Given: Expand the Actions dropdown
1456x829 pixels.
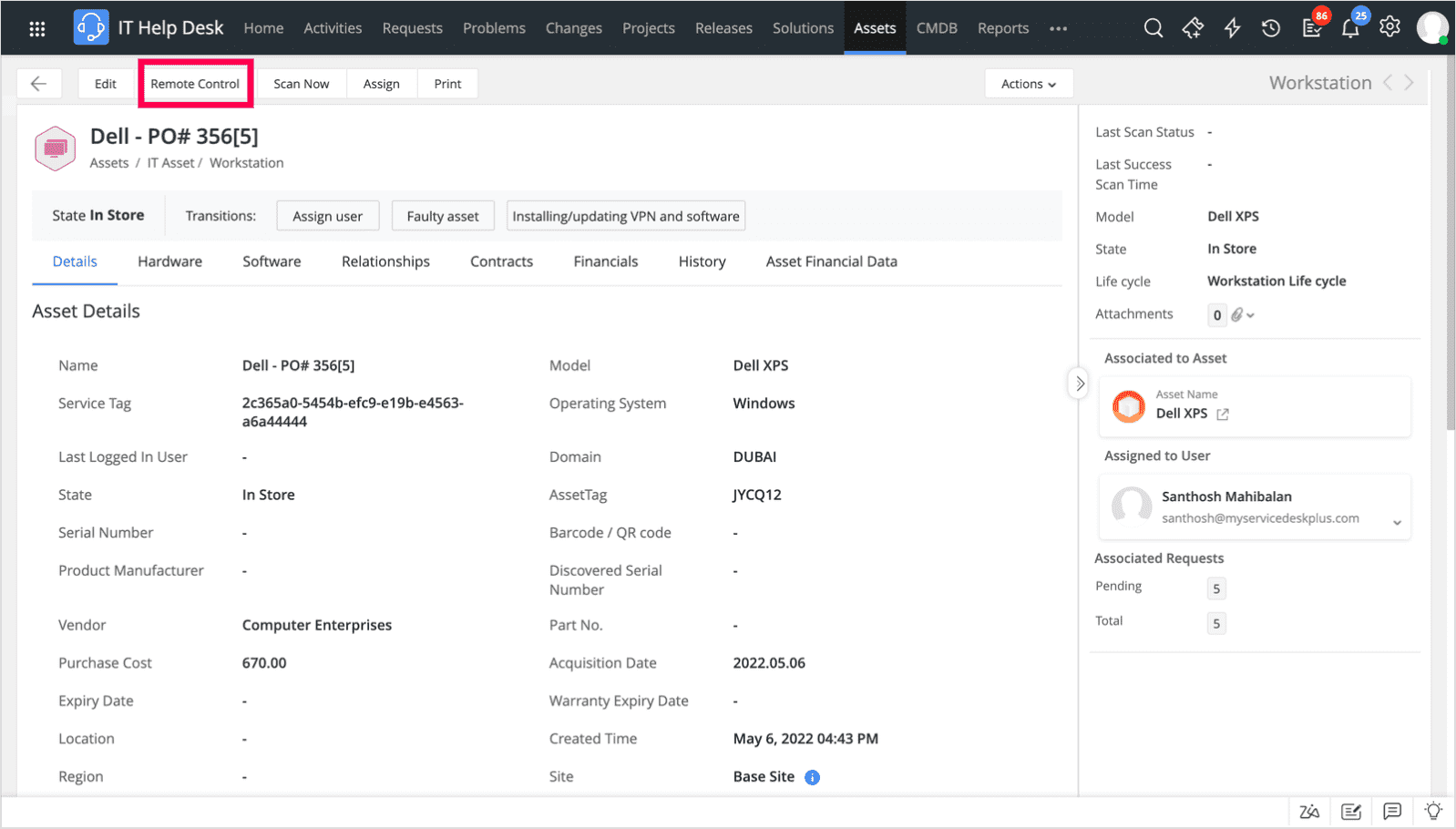Looking at the screenshot, I should click(x=1028, y=84).
